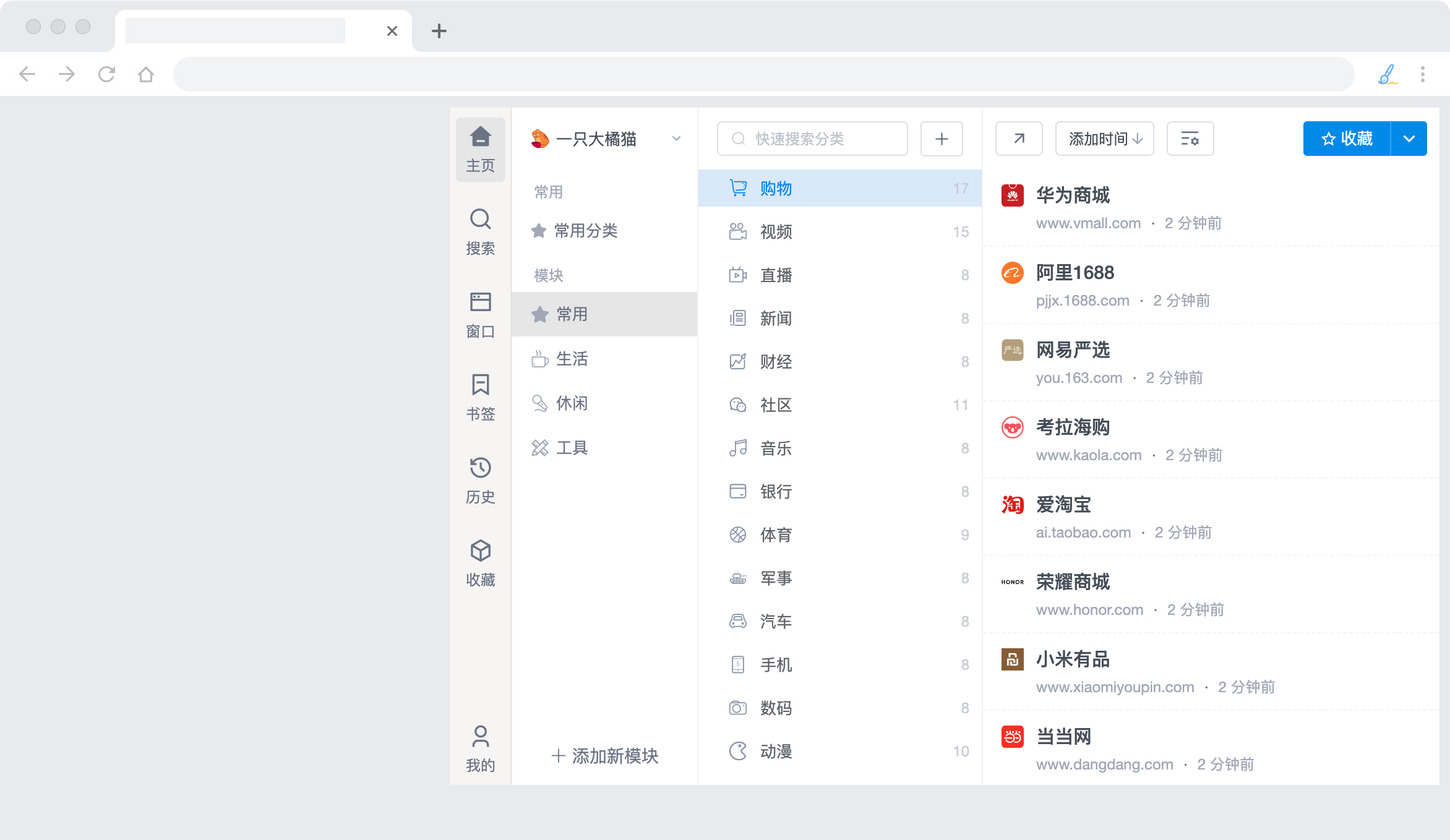Click the browser home icon
The height and width of the screenshot is (840, 1450).
click(x=146, y=74)
